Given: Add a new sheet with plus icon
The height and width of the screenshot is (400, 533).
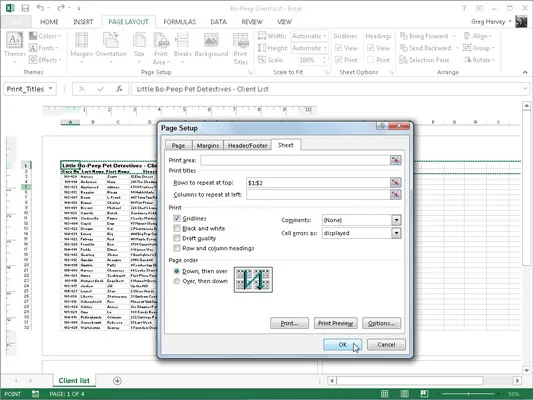Looking at the screenshot, I should (x=117, y=381).
